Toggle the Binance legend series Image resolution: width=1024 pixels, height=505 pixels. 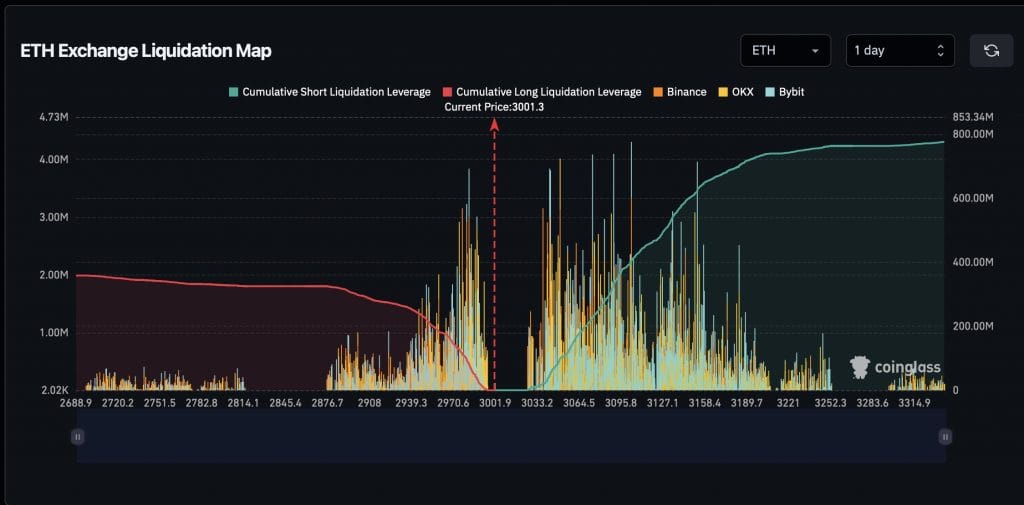tap(680, 92)
